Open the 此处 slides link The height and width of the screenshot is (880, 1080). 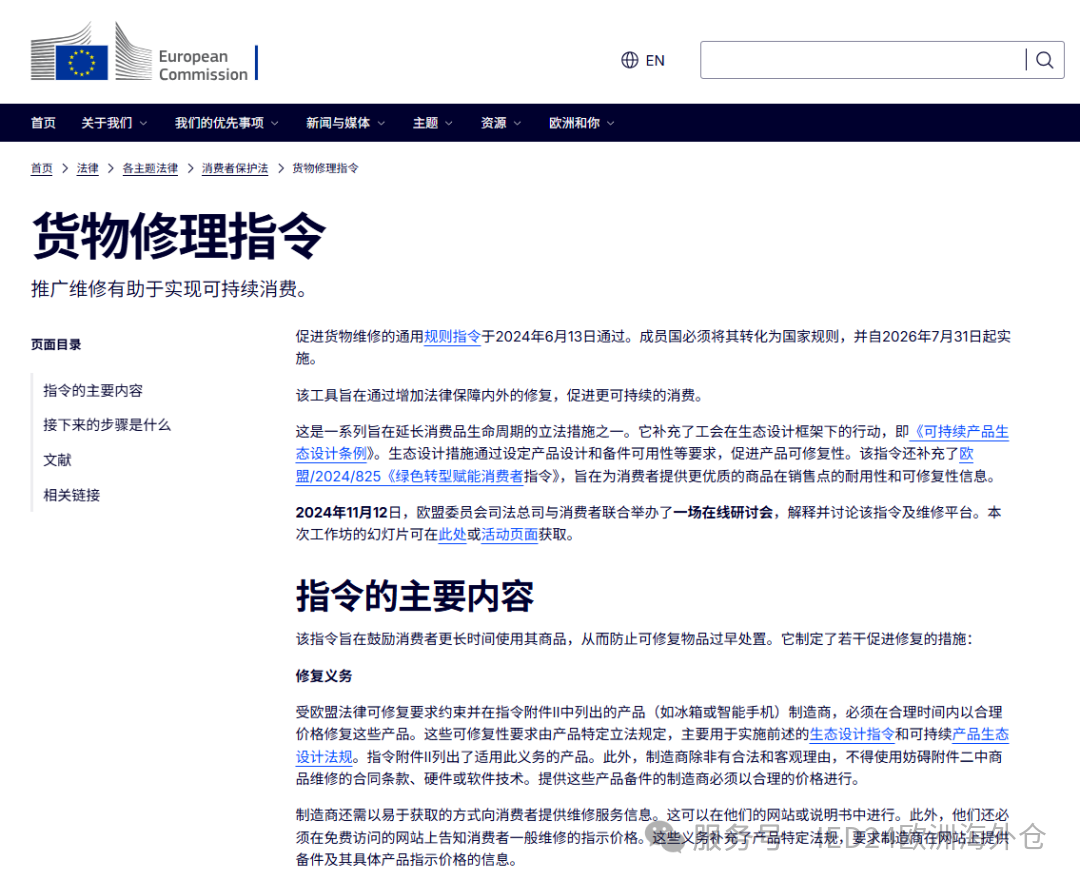click(453, 534)
